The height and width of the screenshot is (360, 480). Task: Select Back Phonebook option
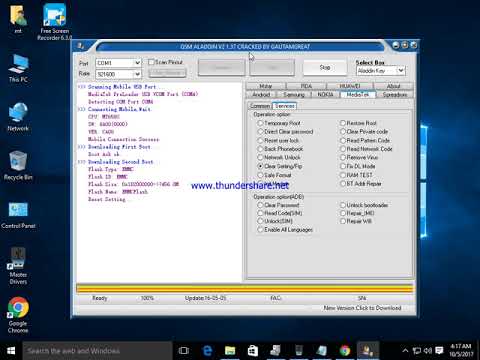tap(260, 149)
